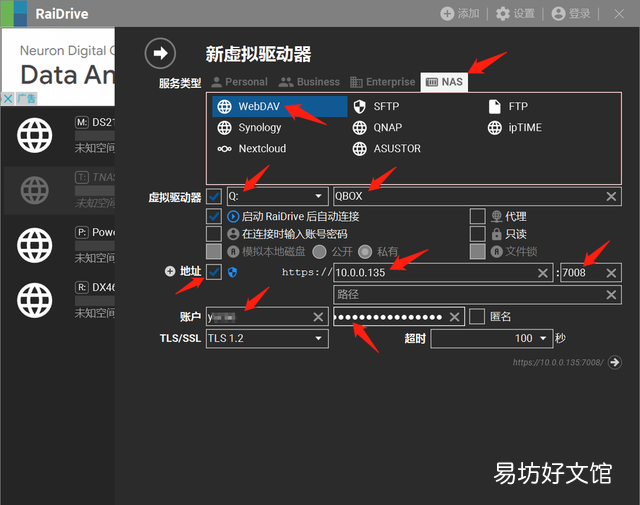This screenshot has height=505, width=640.
Task: Switch to the Business tab
Action: (x=309, y=82)
